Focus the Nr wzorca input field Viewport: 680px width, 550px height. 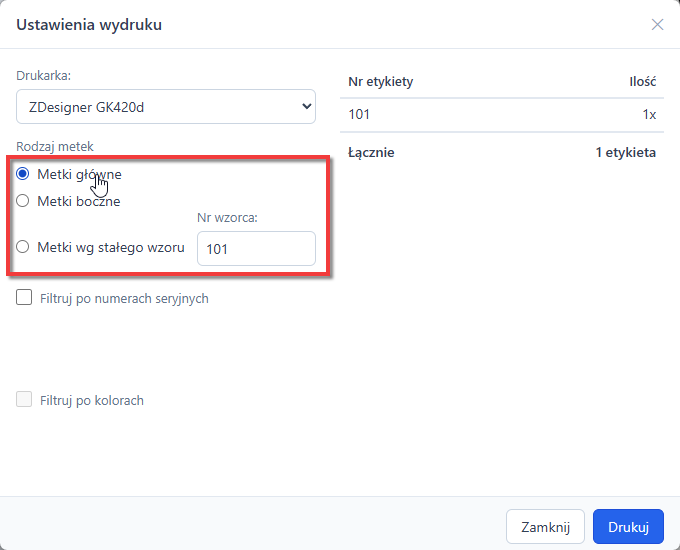click(256, 249)
